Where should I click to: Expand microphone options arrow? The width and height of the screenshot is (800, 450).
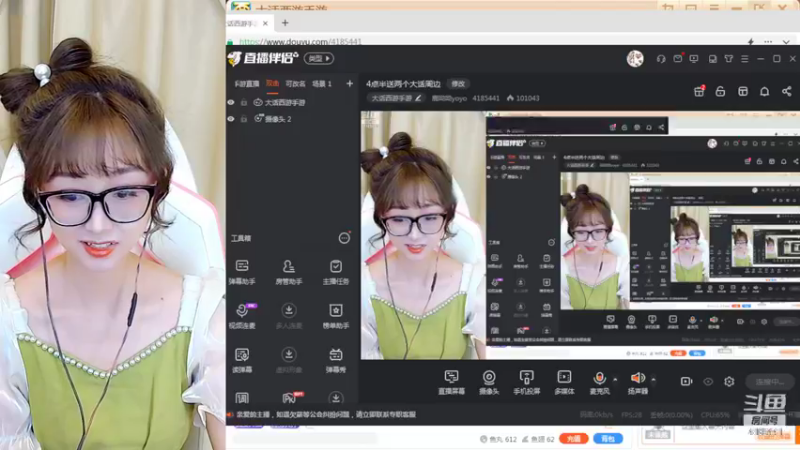[x=615, y=379]
